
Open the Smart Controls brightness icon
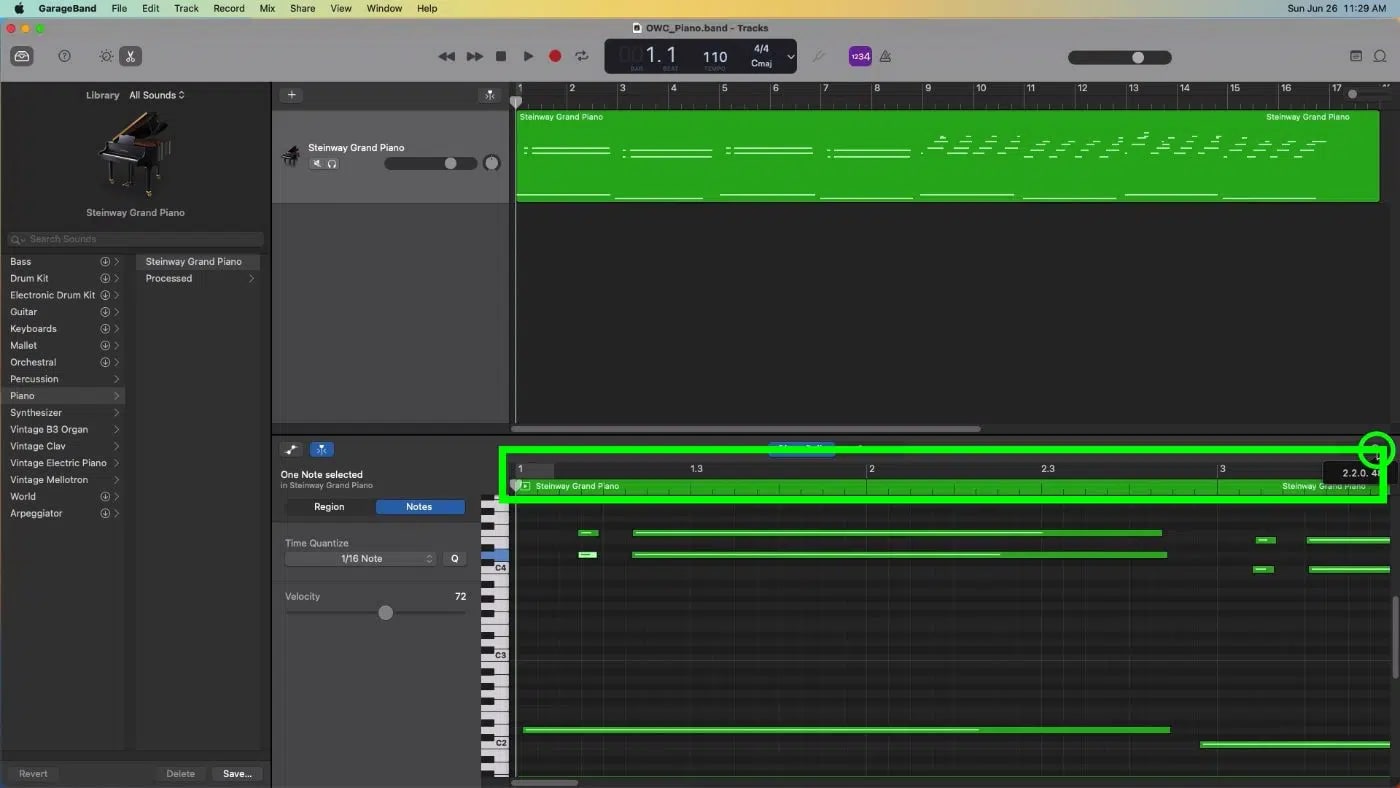point(106,56)
